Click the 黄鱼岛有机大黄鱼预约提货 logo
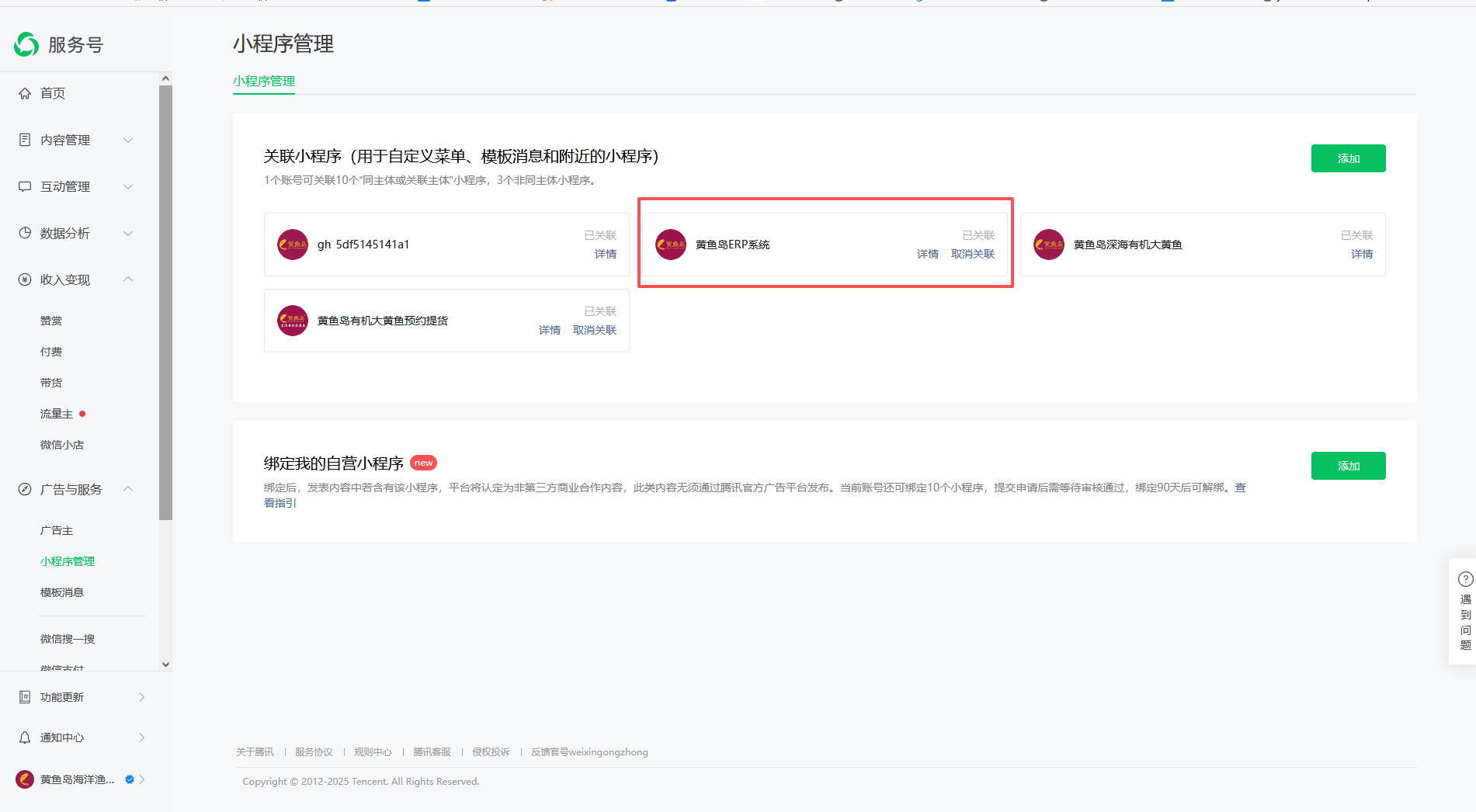The width and height of the screenshot is (1476, 812). (293, 321)
